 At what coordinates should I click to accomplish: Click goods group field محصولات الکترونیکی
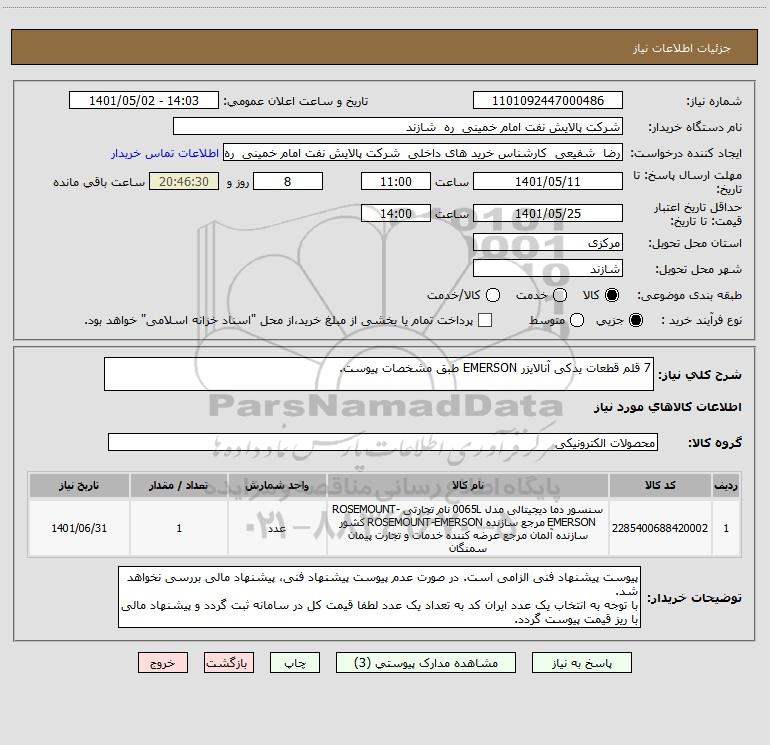click(x=383, y=442)
